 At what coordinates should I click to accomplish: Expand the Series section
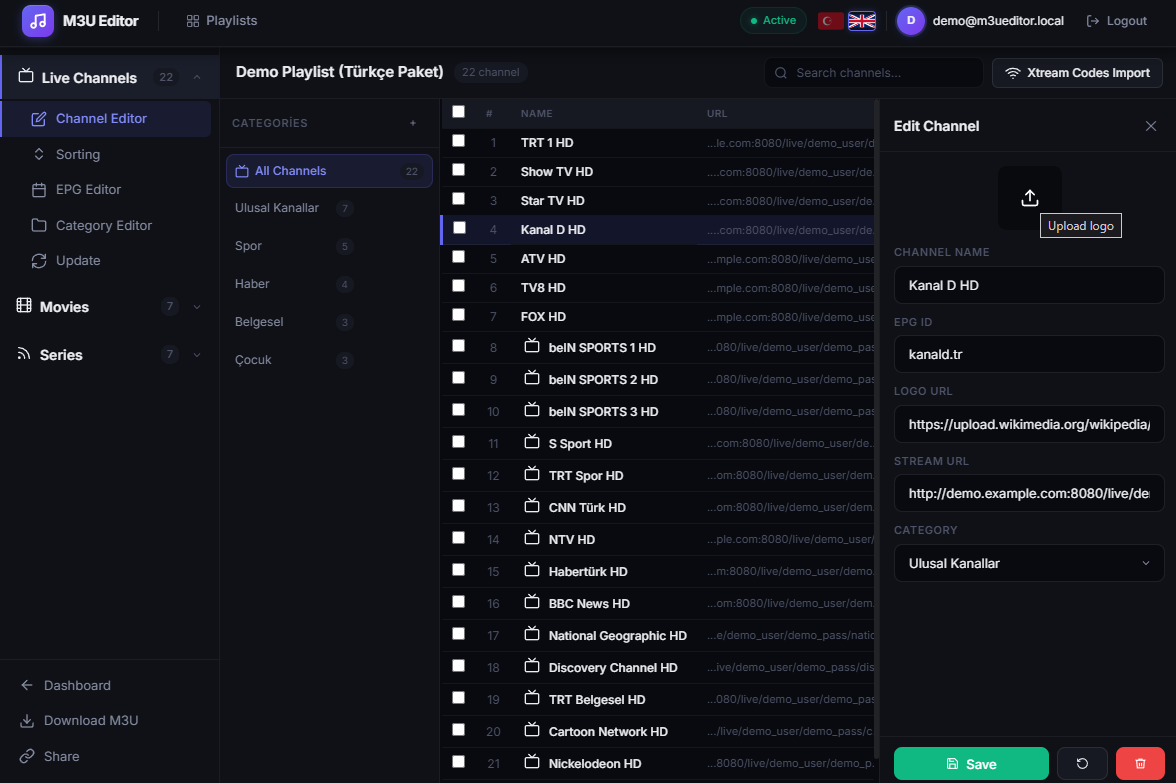pyautogui.click(x=196, y=355)
